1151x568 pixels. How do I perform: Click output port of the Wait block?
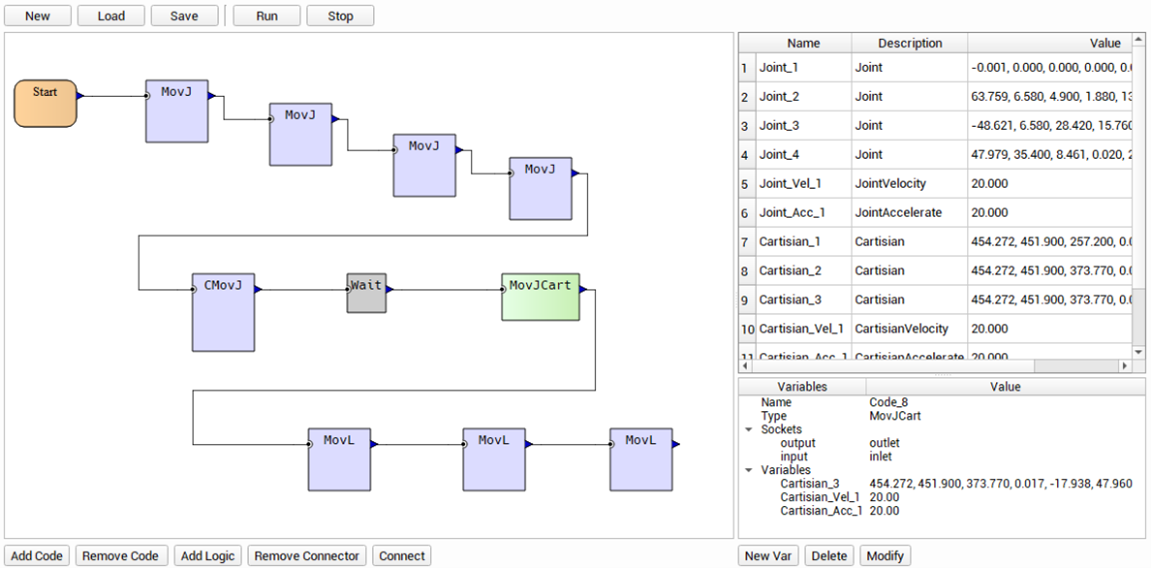[x=389, y=289]
